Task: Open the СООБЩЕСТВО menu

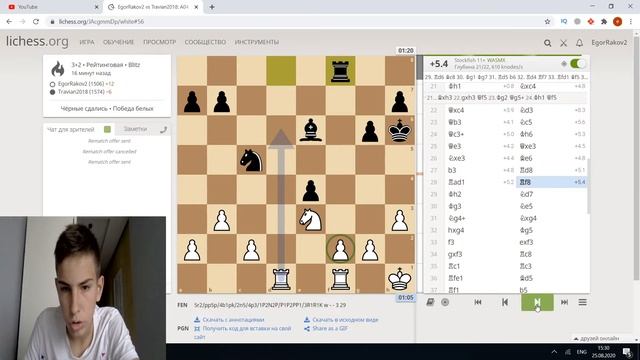Action: tap(205, 42)
